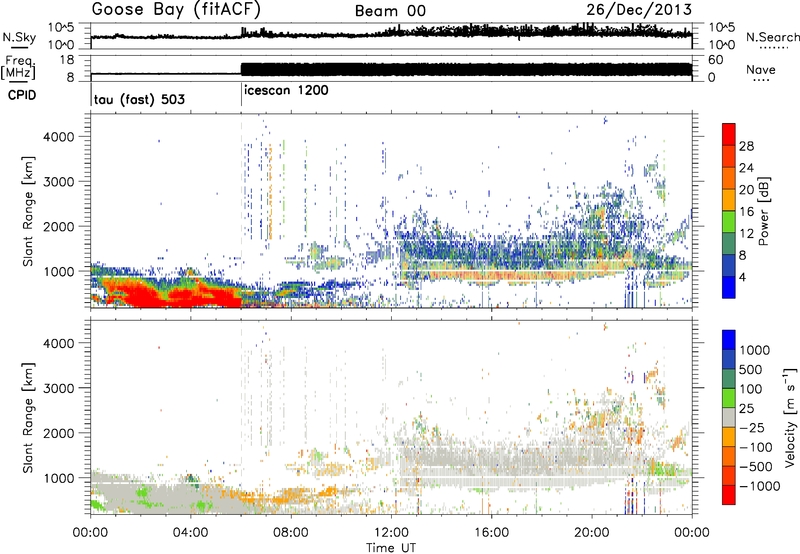This screenshot has height=554, width=800.
Task: Click the noise sky trace in the top panel
Action: [391, 34]
